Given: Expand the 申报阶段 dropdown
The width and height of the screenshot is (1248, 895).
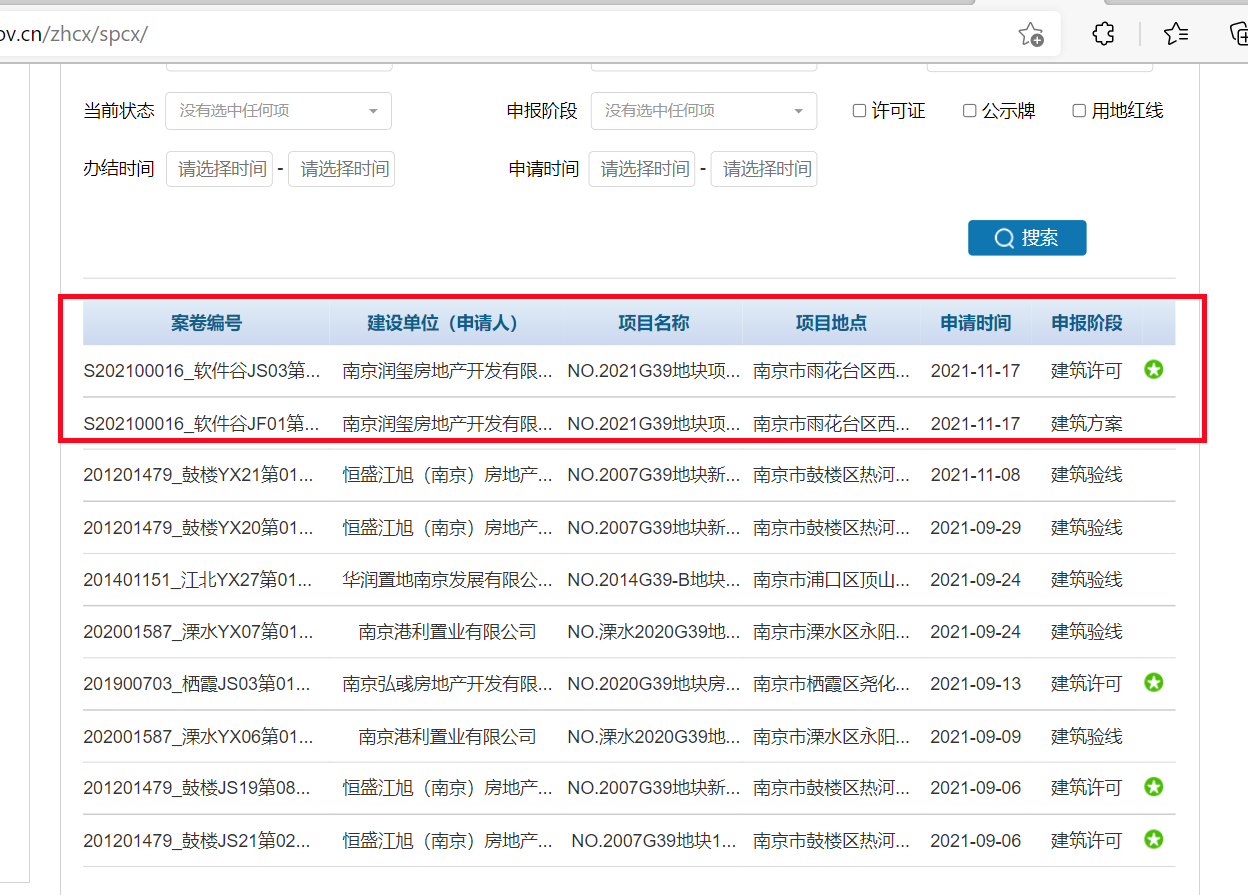Looking at the screenshot, I should [x=703, y=111].
